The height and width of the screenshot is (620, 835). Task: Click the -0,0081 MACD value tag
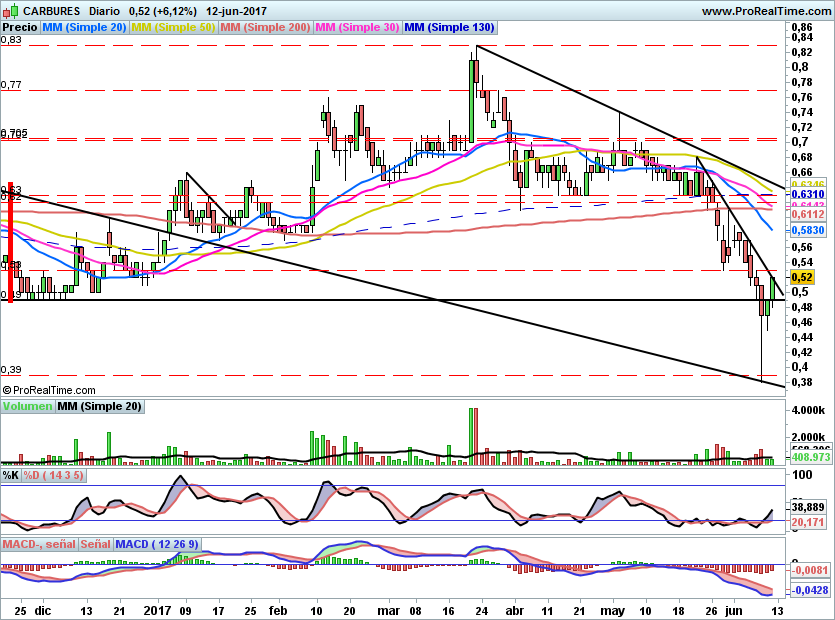point(809,570)
